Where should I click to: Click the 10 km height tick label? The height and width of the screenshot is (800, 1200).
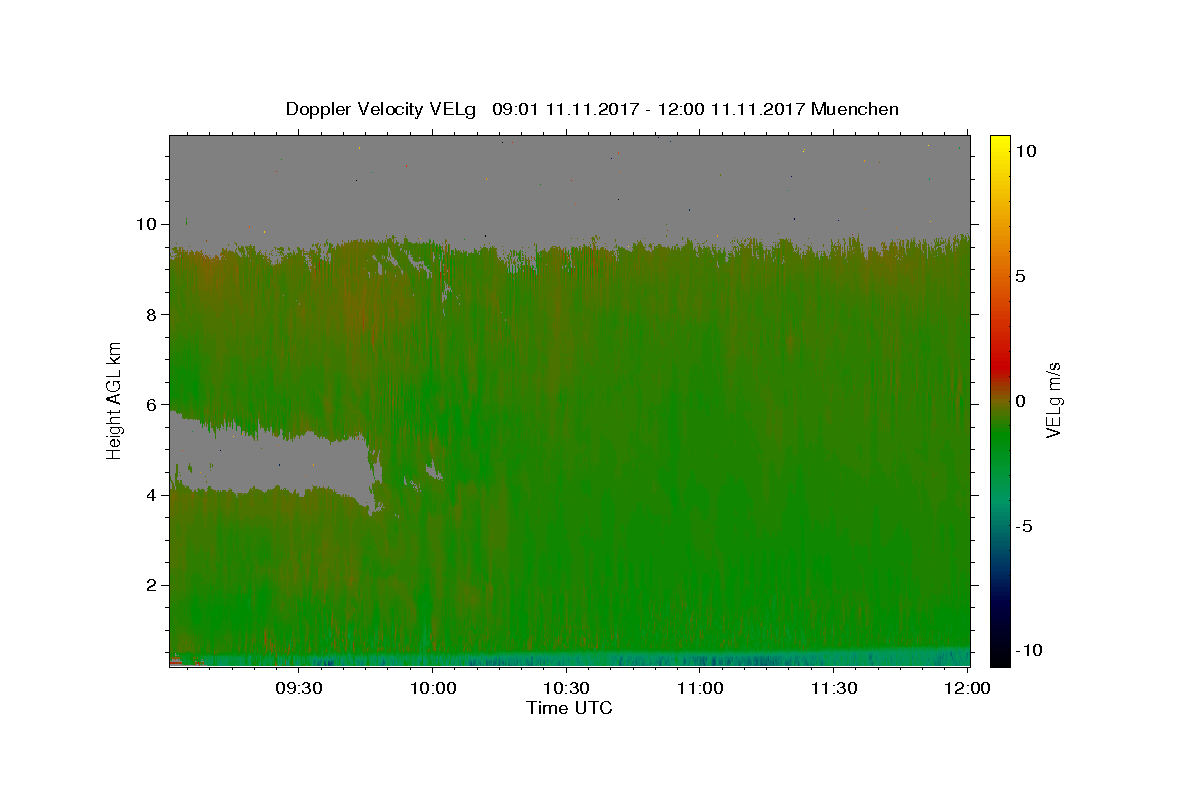click(147, 224)
